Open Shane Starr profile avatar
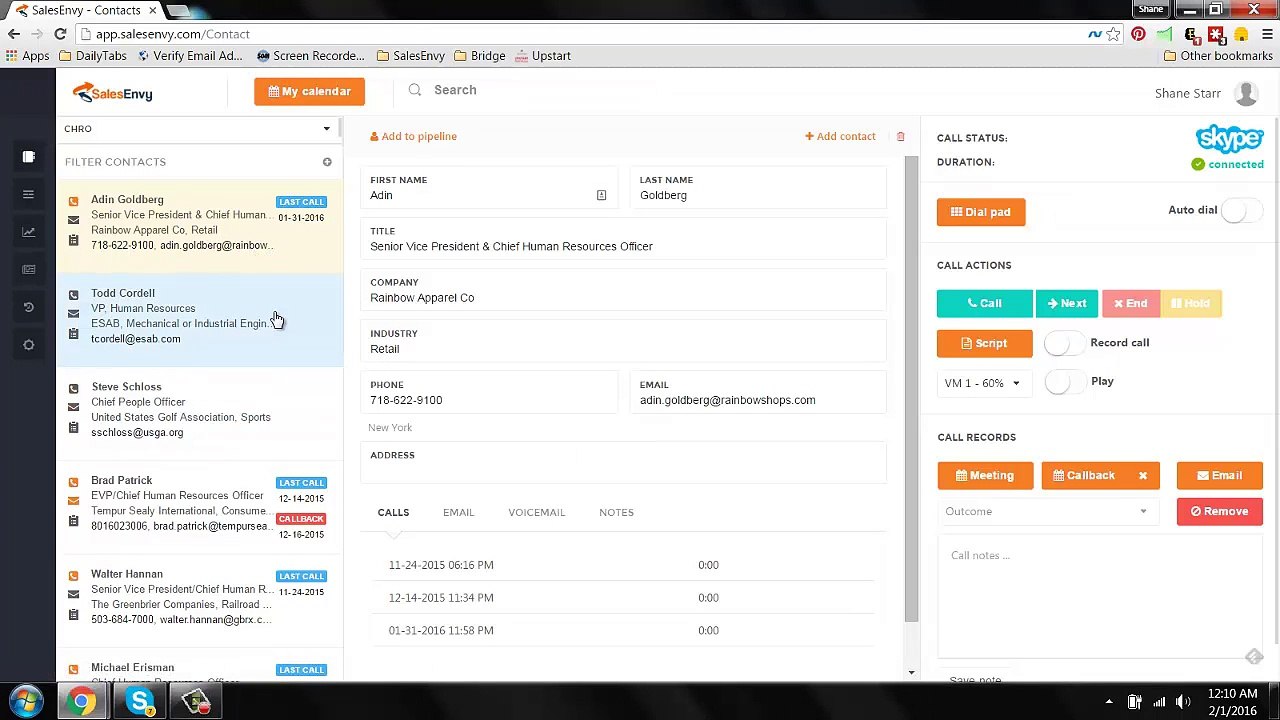This screenshot has height=720, width=1280. point(1246,93)
